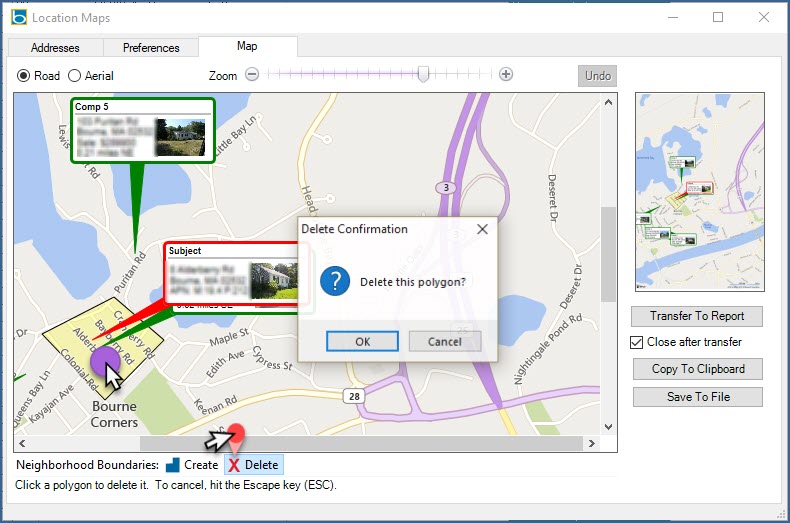Close the Delete Confirmation dialog with X

coord(482,229)
